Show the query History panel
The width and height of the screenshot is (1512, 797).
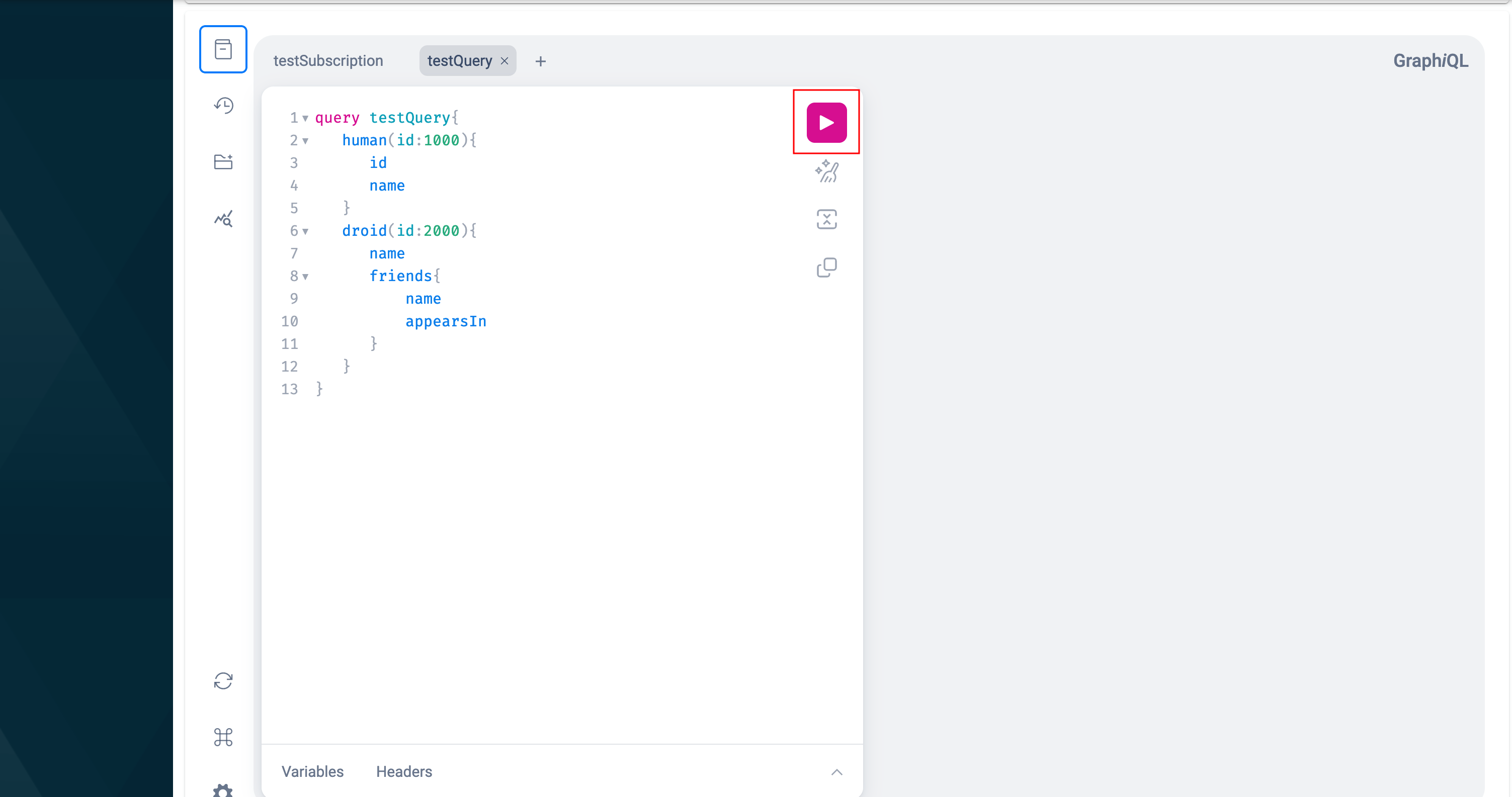(x=223, y=106)
